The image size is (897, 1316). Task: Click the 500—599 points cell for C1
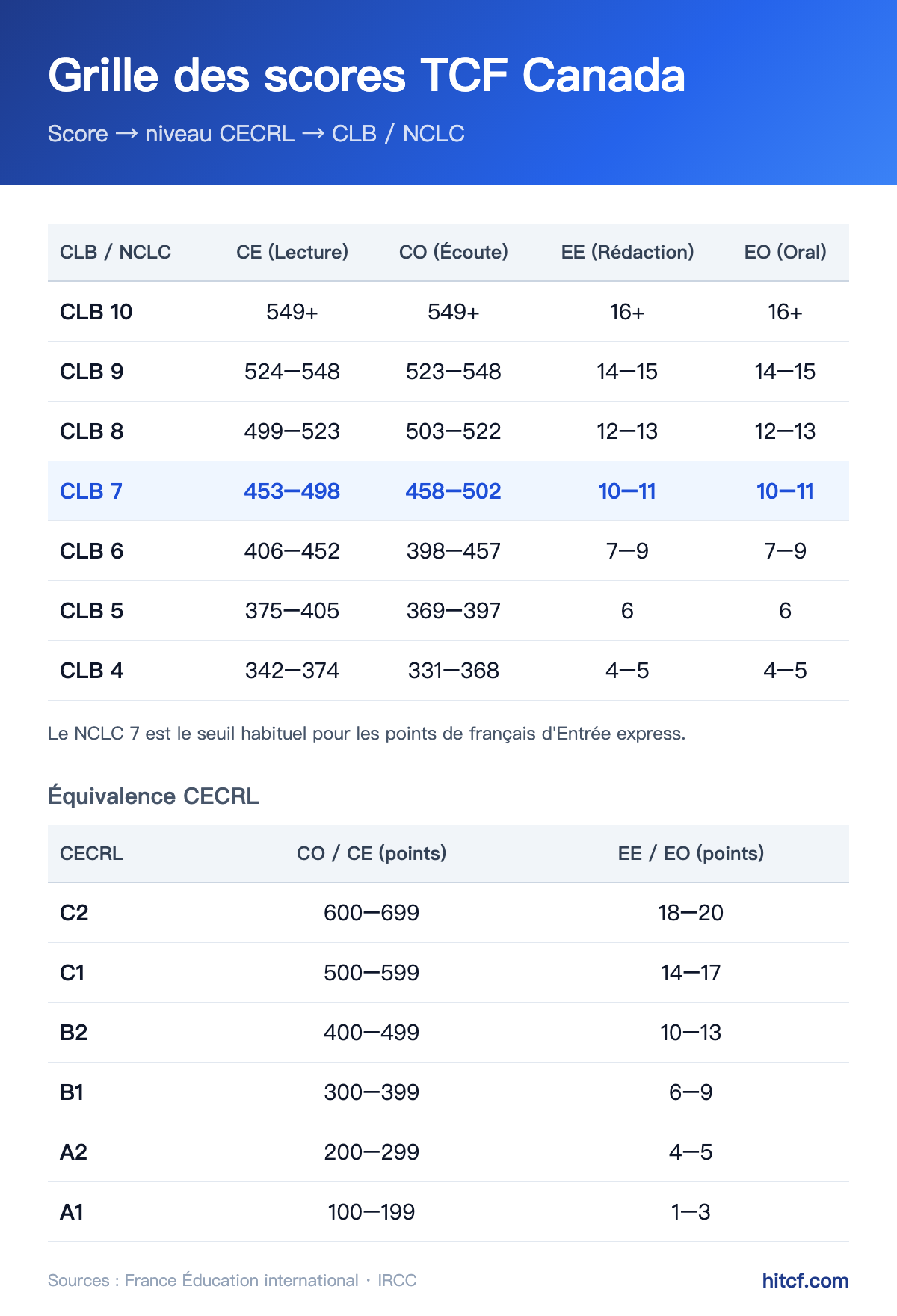(x=372, y=973)
